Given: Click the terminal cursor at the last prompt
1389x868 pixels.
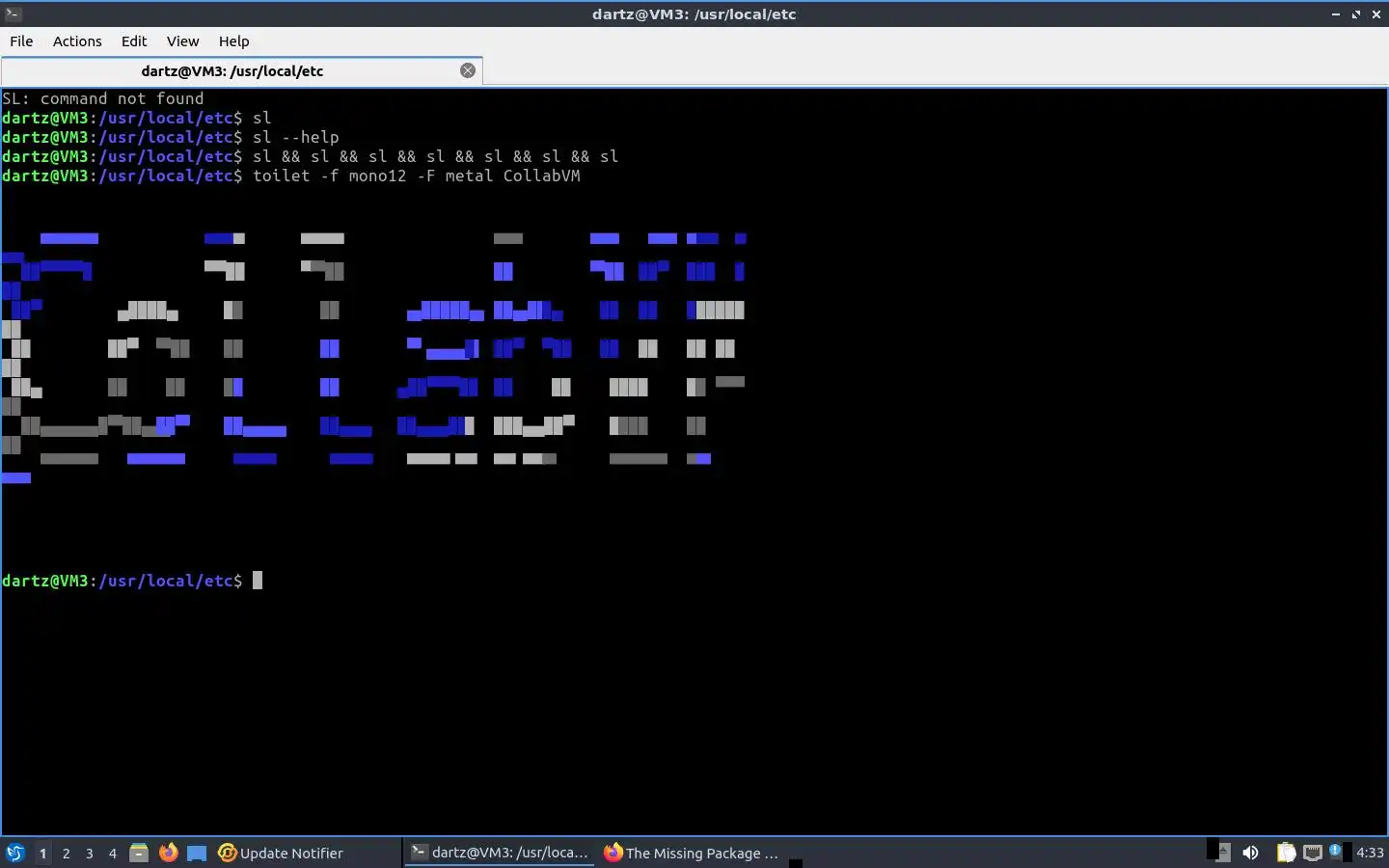Looking at the screenshot, I should coord(258,581).
